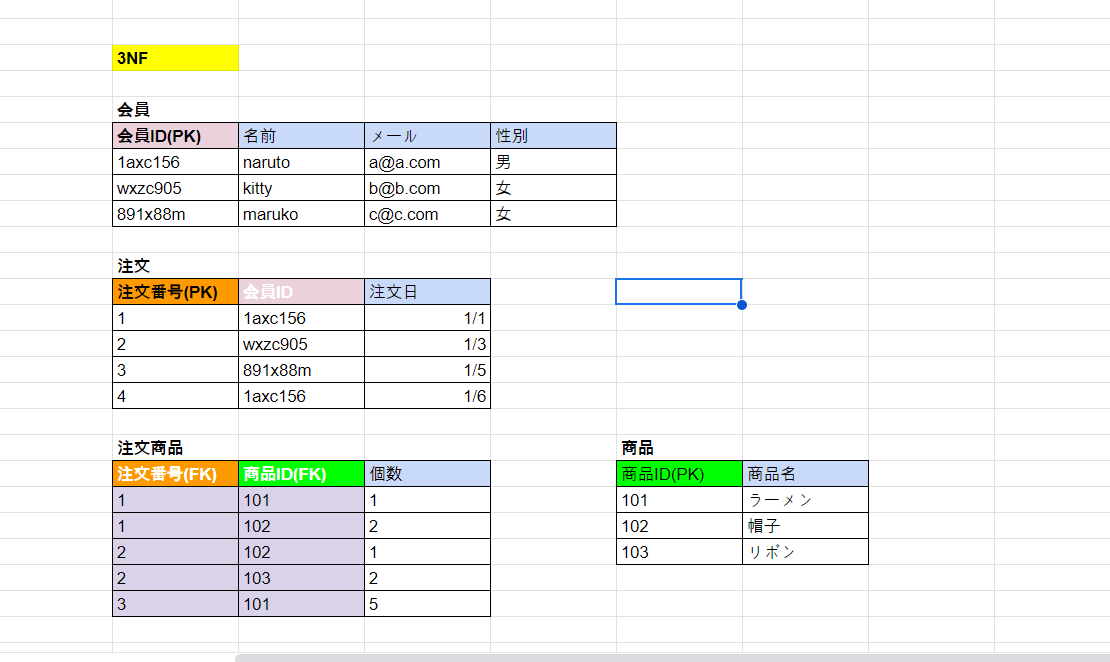Screen dimensions: 1110x662
Task: Click 1axc156 in the 1/1 order row
Action: pos(302,318)
